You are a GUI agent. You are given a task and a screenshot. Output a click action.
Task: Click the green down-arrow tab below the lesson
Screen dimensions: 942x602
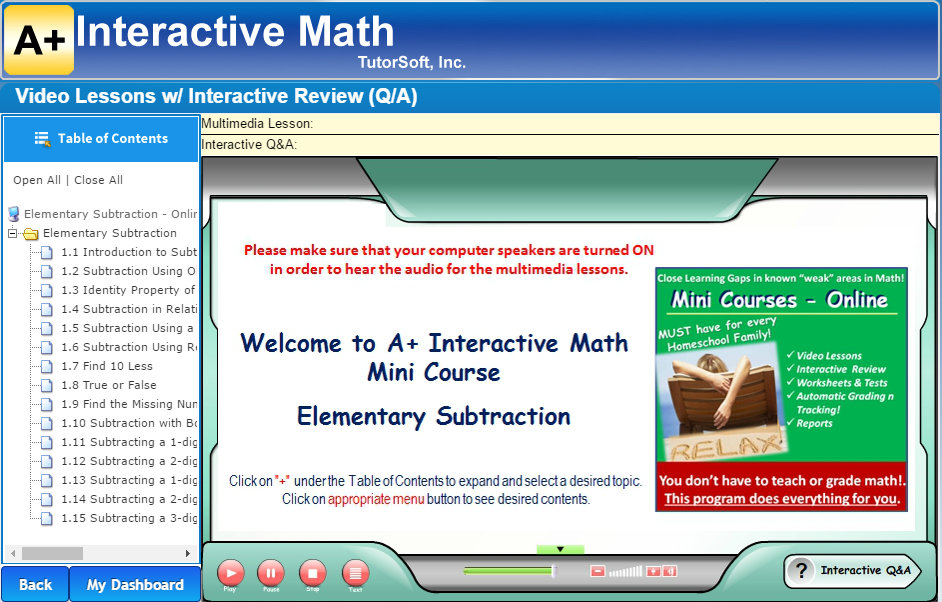(x=560, y=549)
